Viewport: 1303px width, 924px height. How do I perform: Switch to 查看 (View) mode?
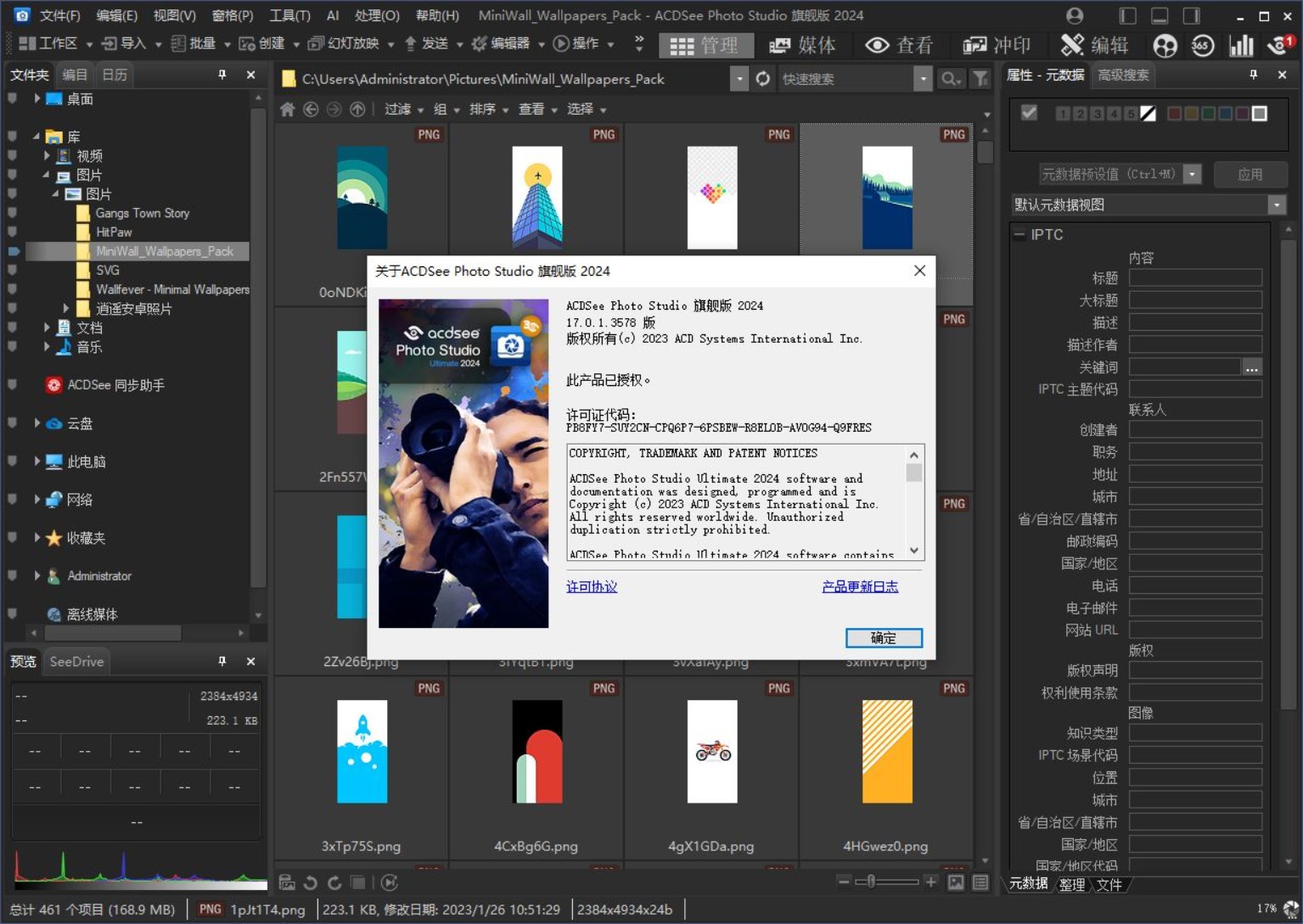(899, 45)
